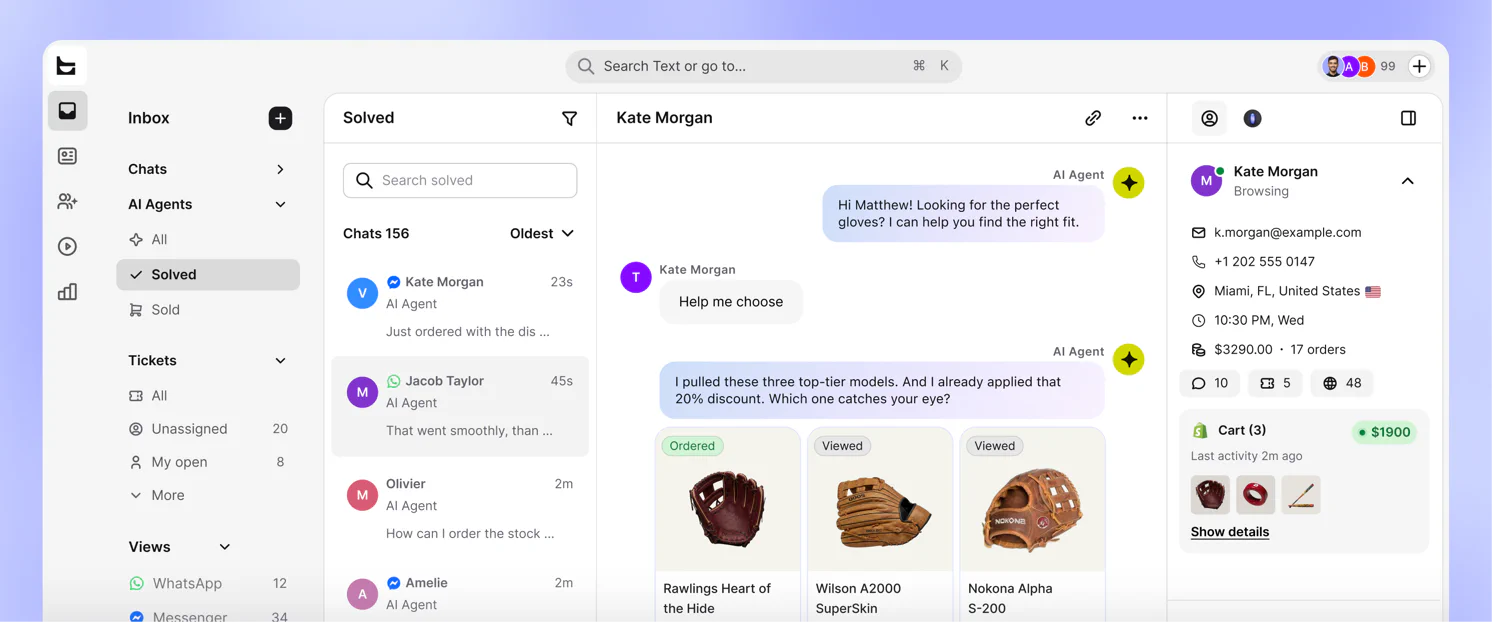This screenshot has width=1492, height=622.
Task: Open the three-dots menu for Kate Morgan chat
Action: (x=1140, y=118)
